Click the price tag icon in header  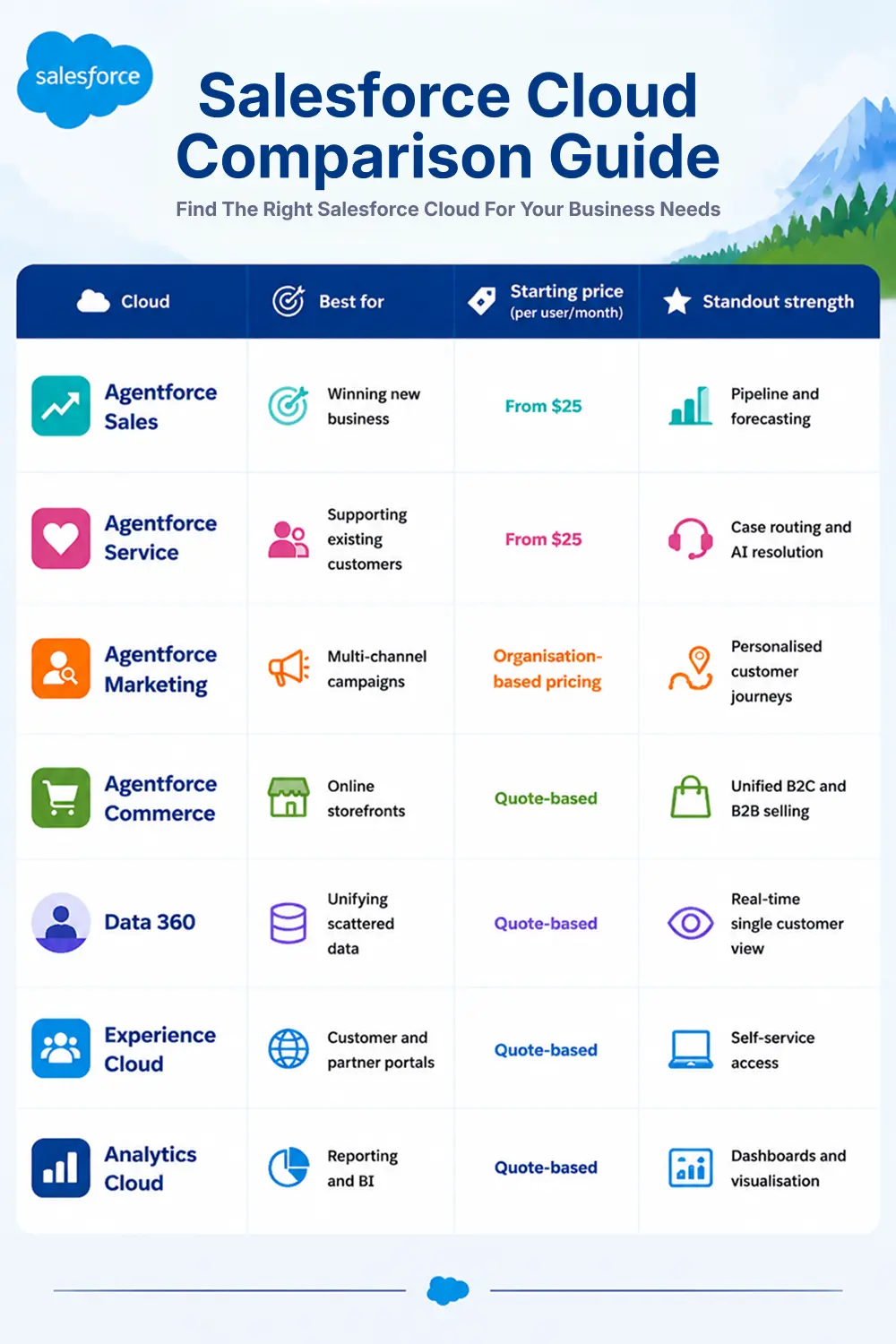(482, 301)
